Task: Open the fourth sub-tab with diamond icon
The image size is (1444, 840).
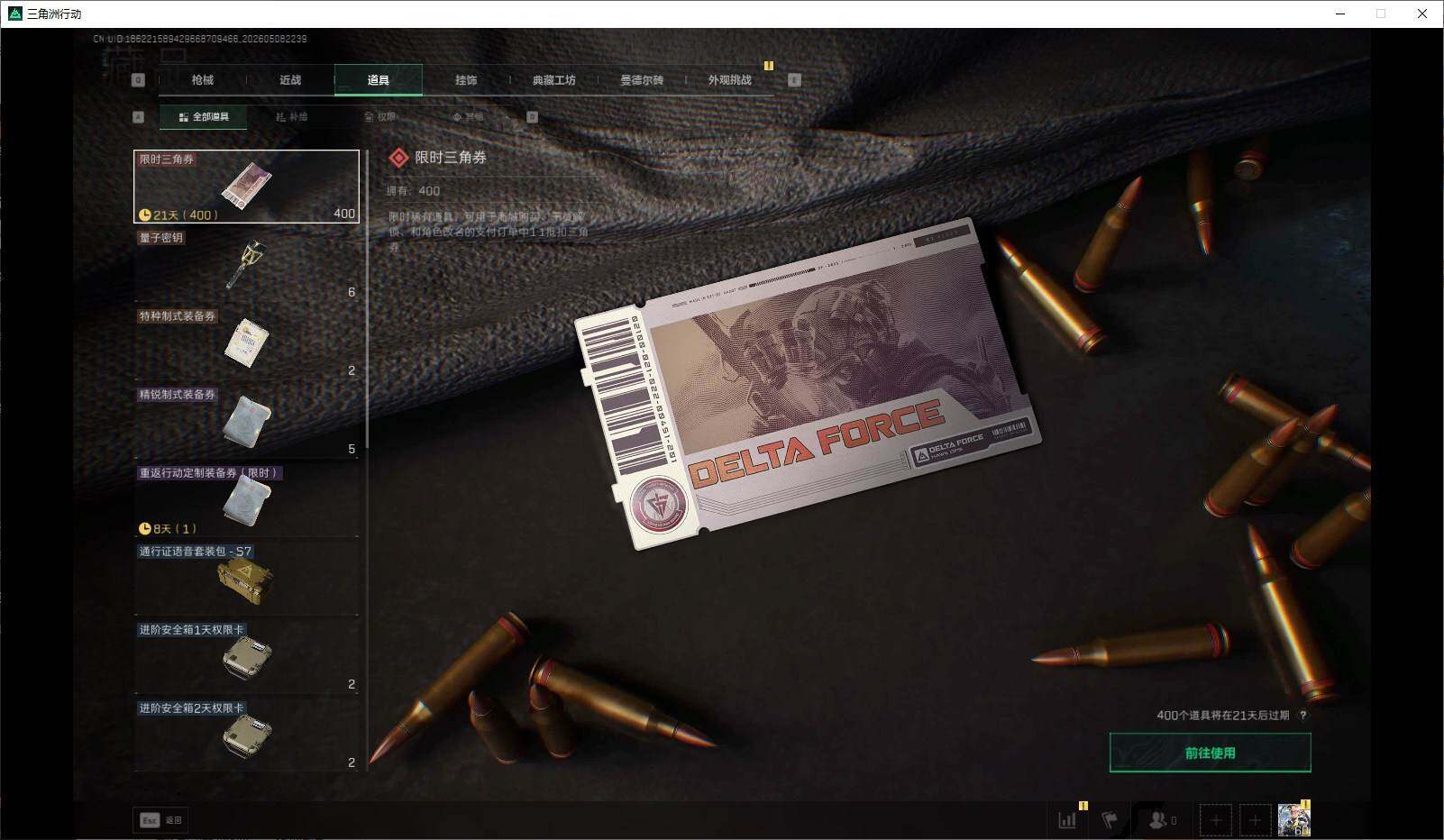Action: pyautogui.click(x=468, y=117)
